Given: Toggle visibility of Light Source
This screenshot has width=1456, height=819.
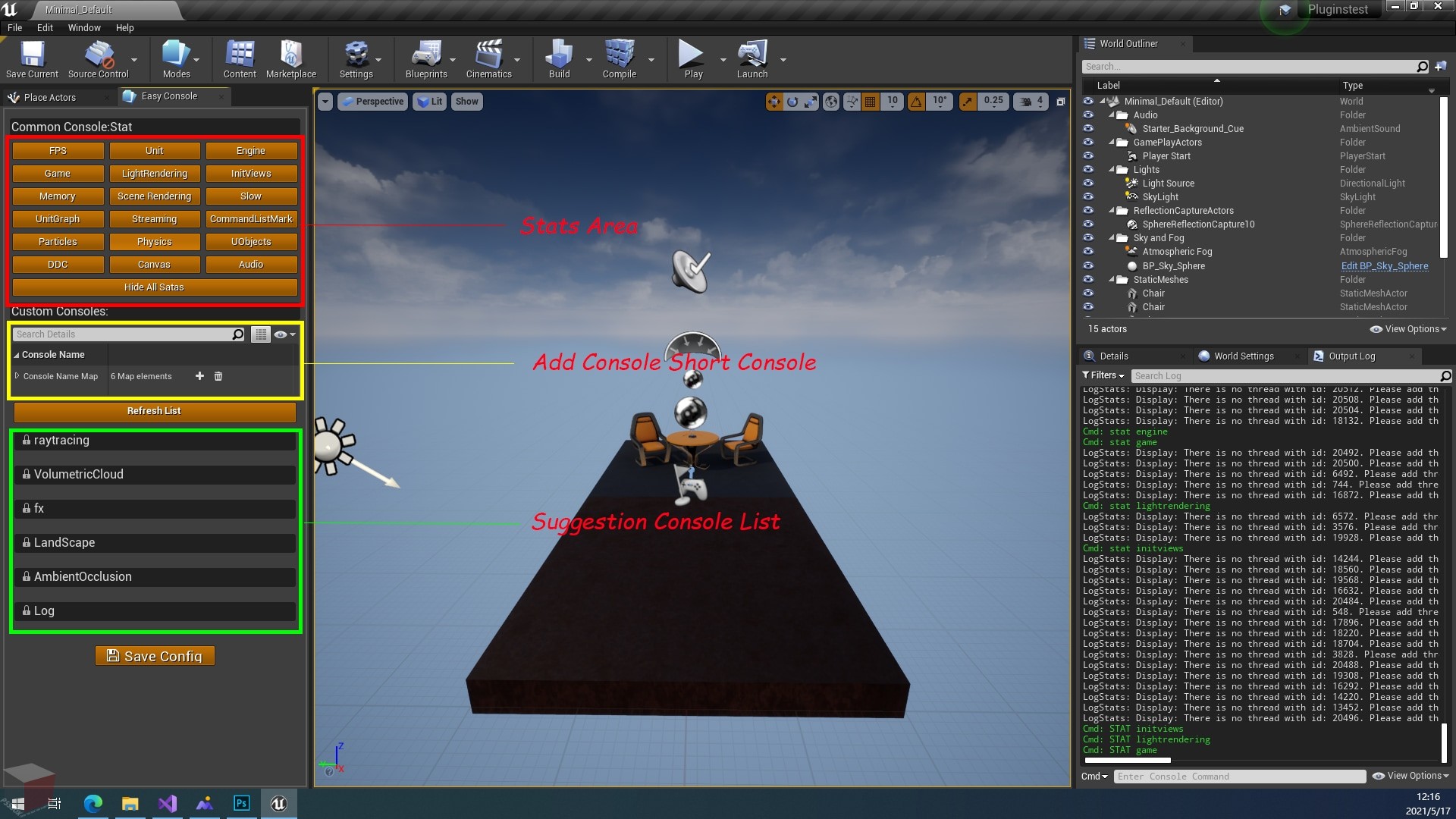Looking at the screenshot, I should 1088,184.
